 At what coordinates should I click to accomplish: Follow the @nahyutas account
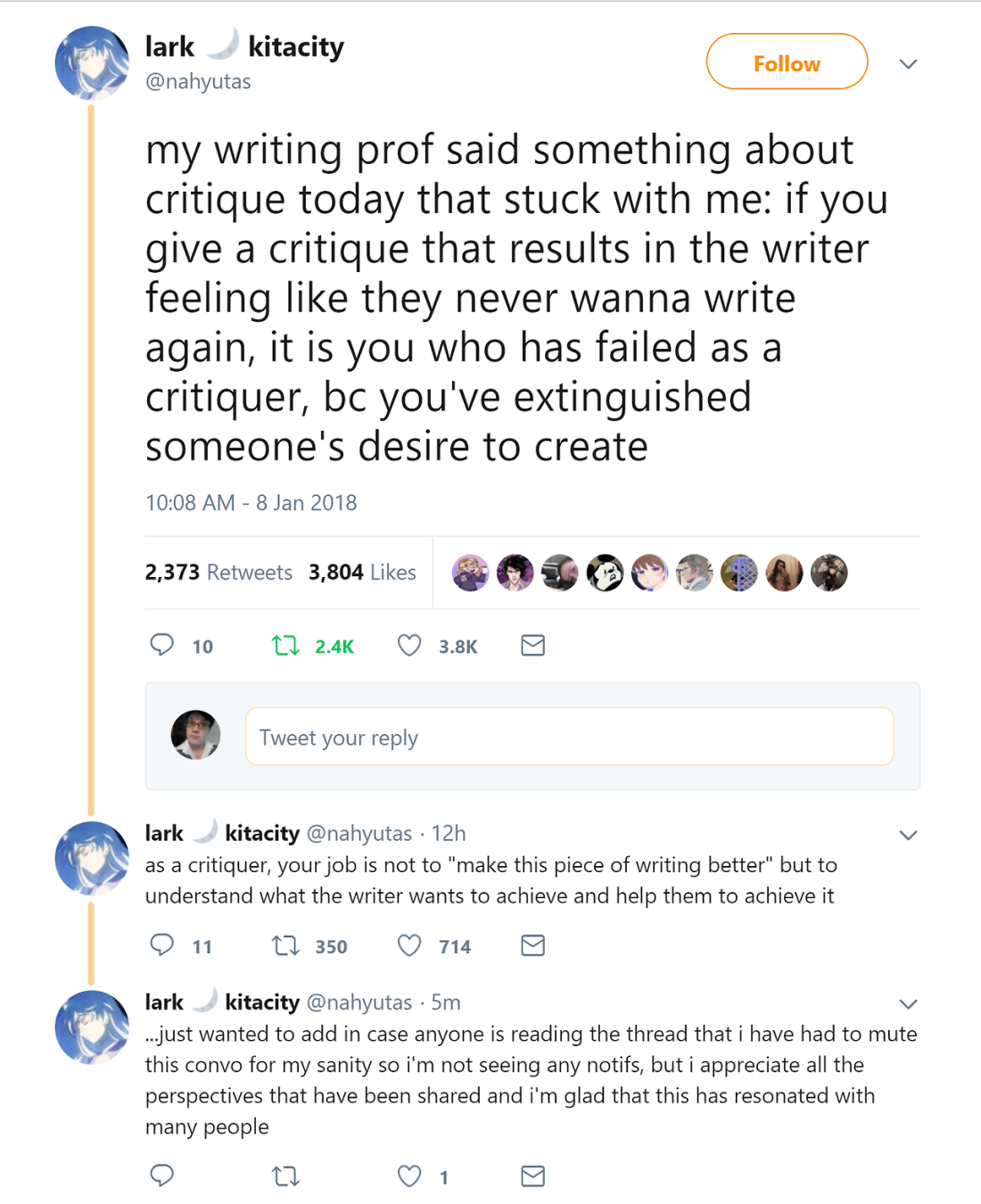786,62
